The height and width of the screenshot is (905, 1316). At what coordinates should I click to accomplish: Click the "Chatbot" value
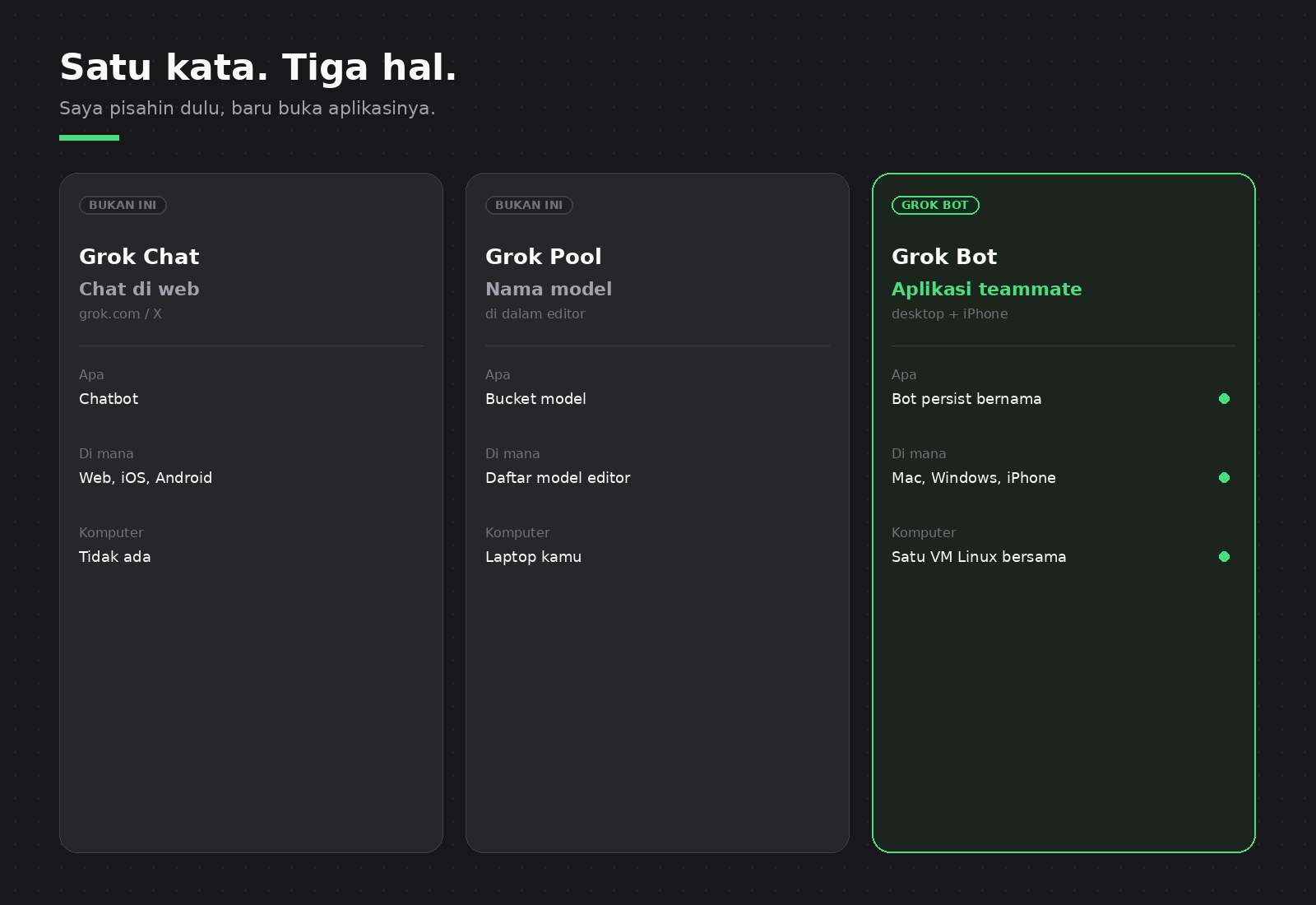pos(109,399)
